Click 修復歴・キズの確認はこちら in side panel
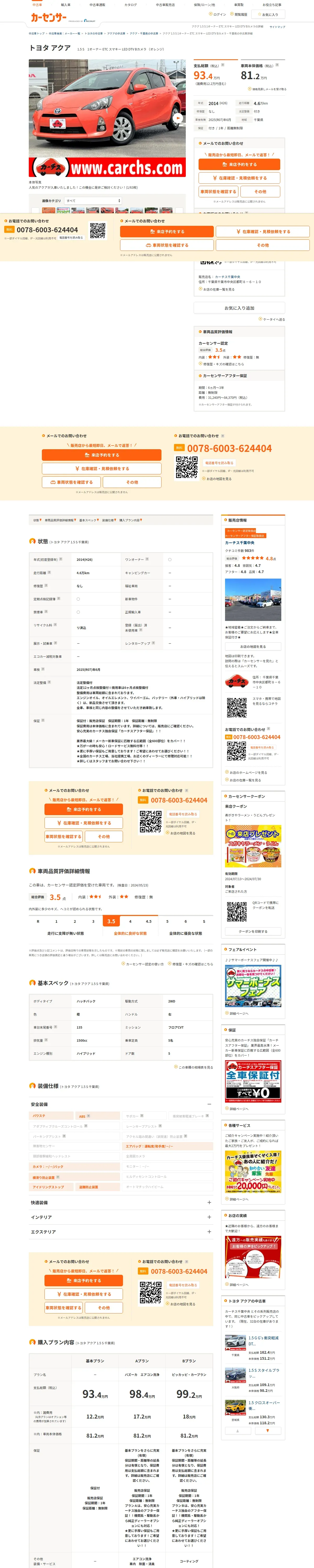Image resolution: width=314 pixels, height=1568 pixels. (x=221, y=364)
